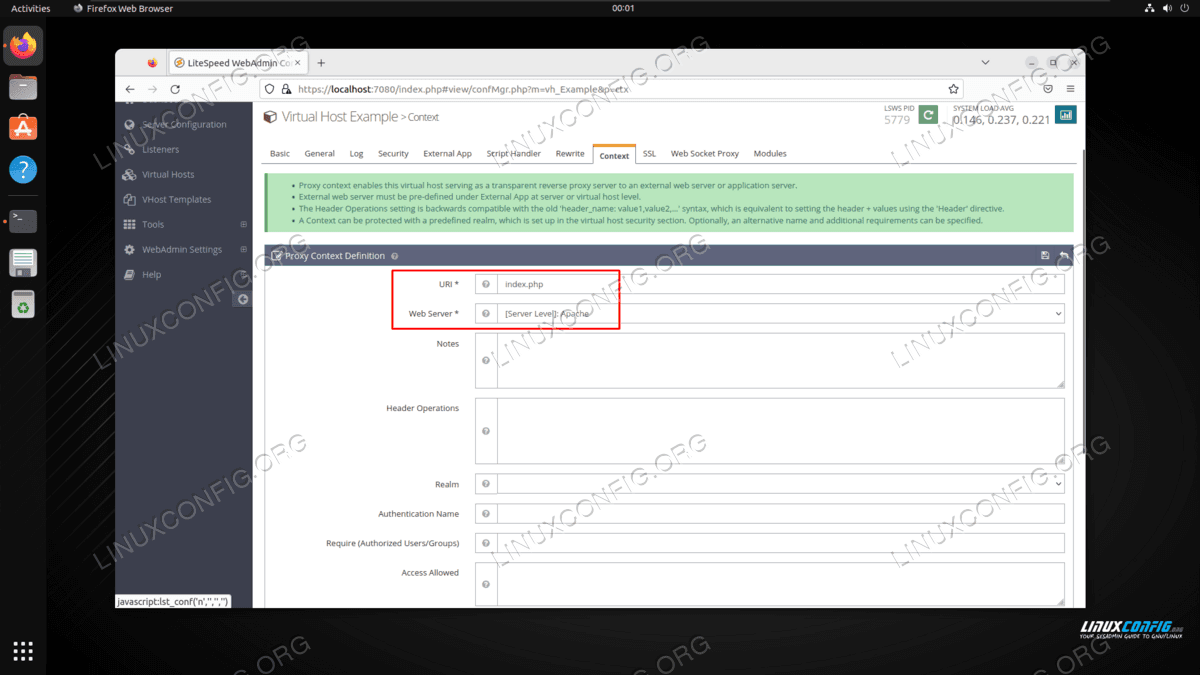Switch to the Script Handler tab
Screen dimensions: 1200x675
(514, 154)
